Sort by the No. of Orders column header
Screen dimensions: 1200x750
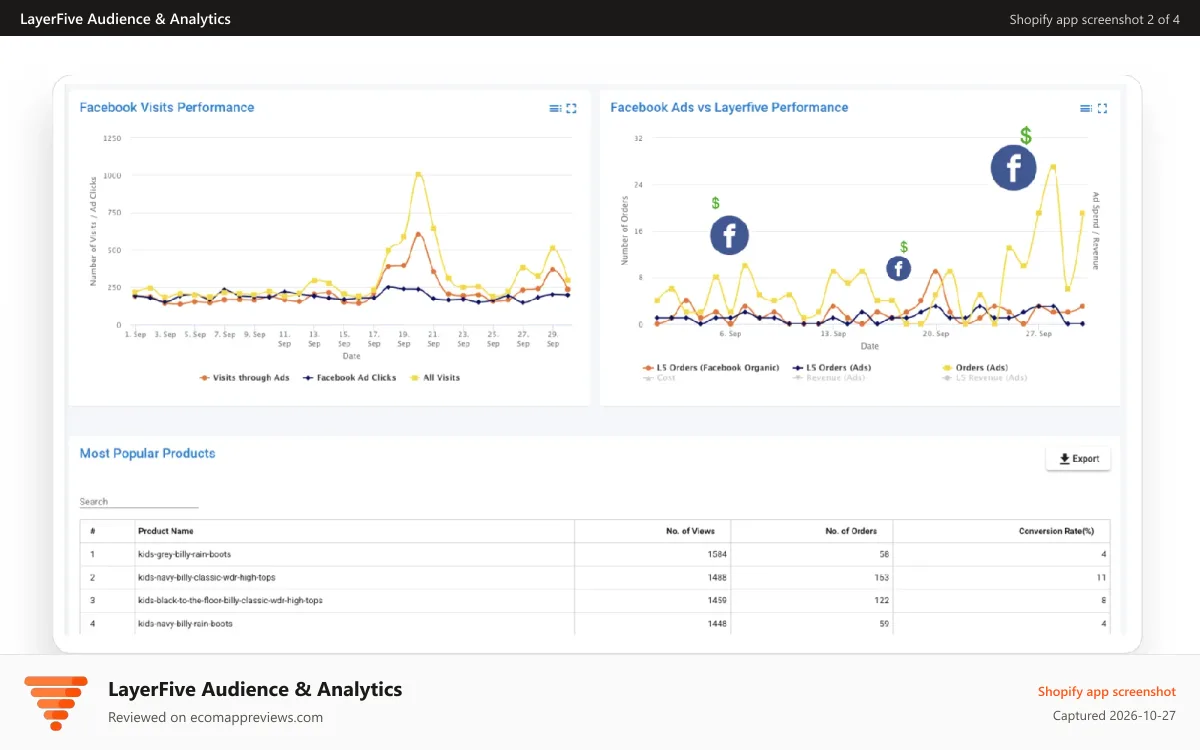pyautogui.click(x=813, y=531)
